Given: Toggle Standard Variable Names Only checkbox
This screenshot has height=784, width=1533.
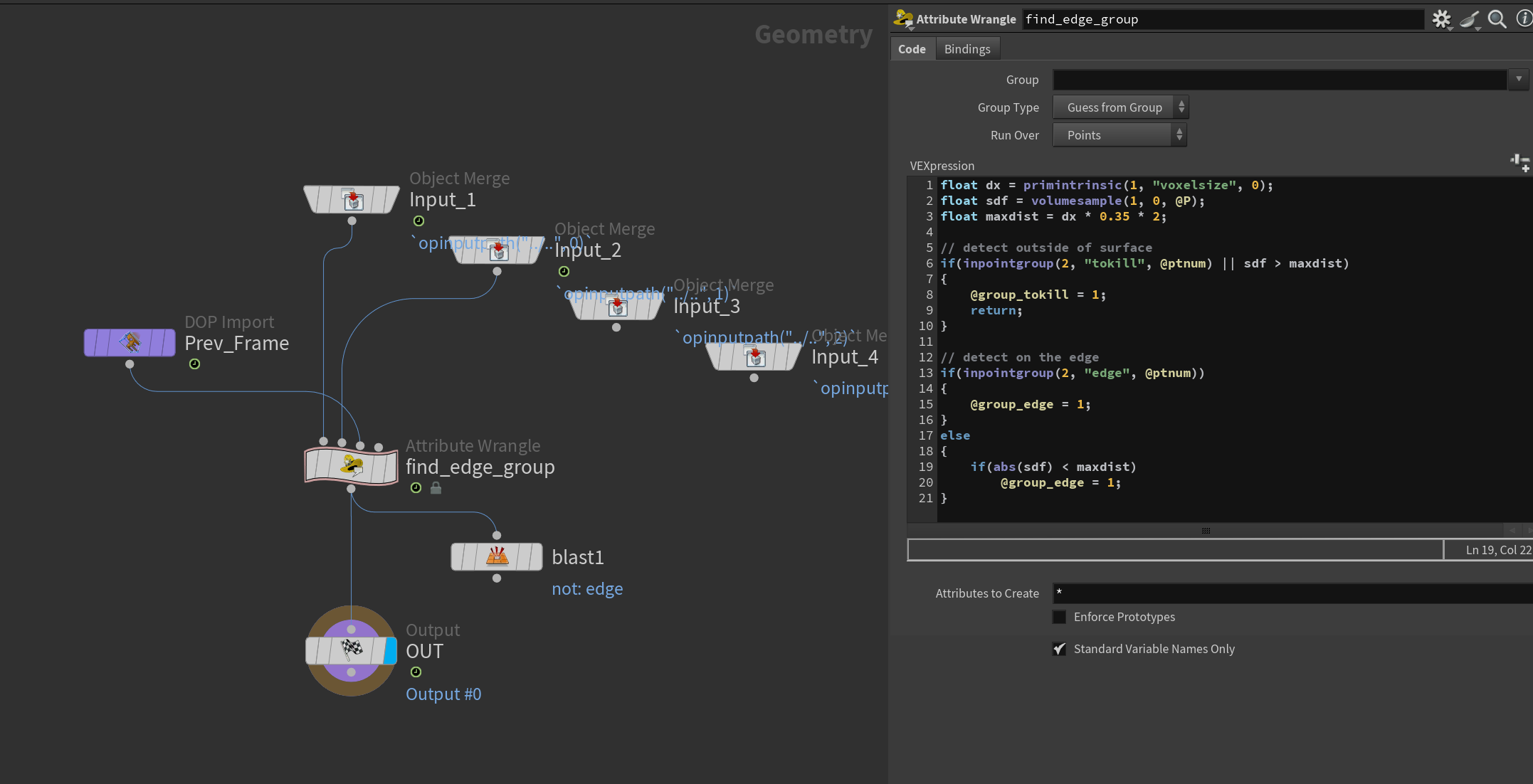Looking at the screenshot, I should coord(1059,649).
